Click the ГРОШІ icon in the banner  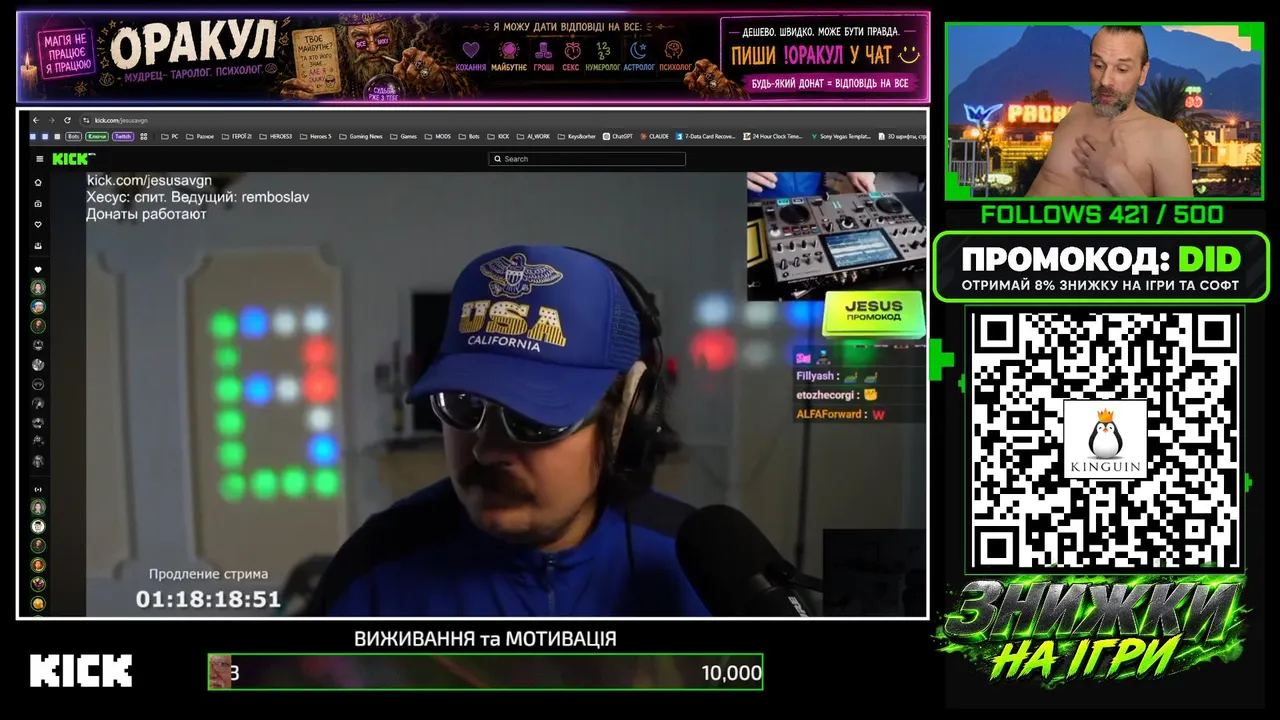[x=543, y=51]
